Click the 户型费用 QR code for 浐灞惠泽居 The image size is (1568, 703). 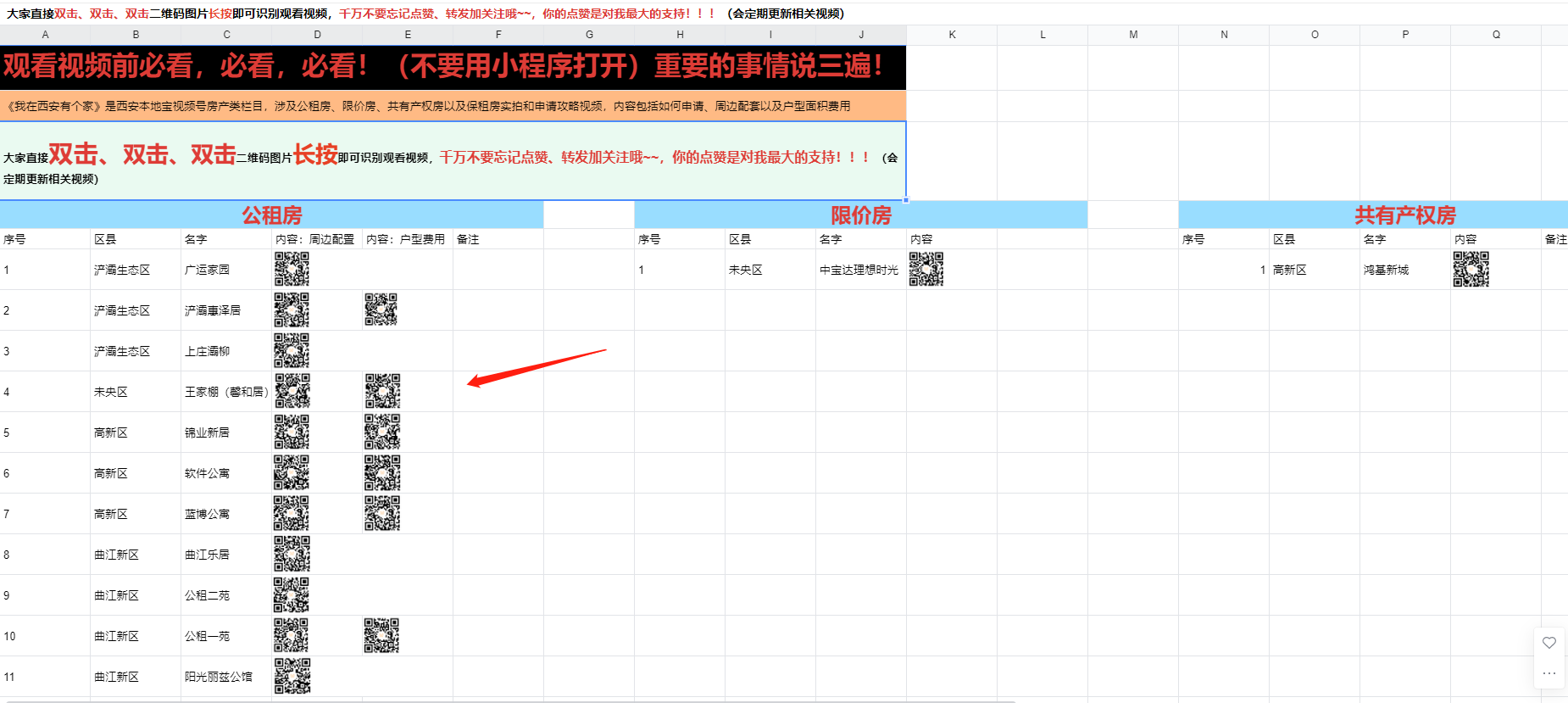[x=381, y=310]
